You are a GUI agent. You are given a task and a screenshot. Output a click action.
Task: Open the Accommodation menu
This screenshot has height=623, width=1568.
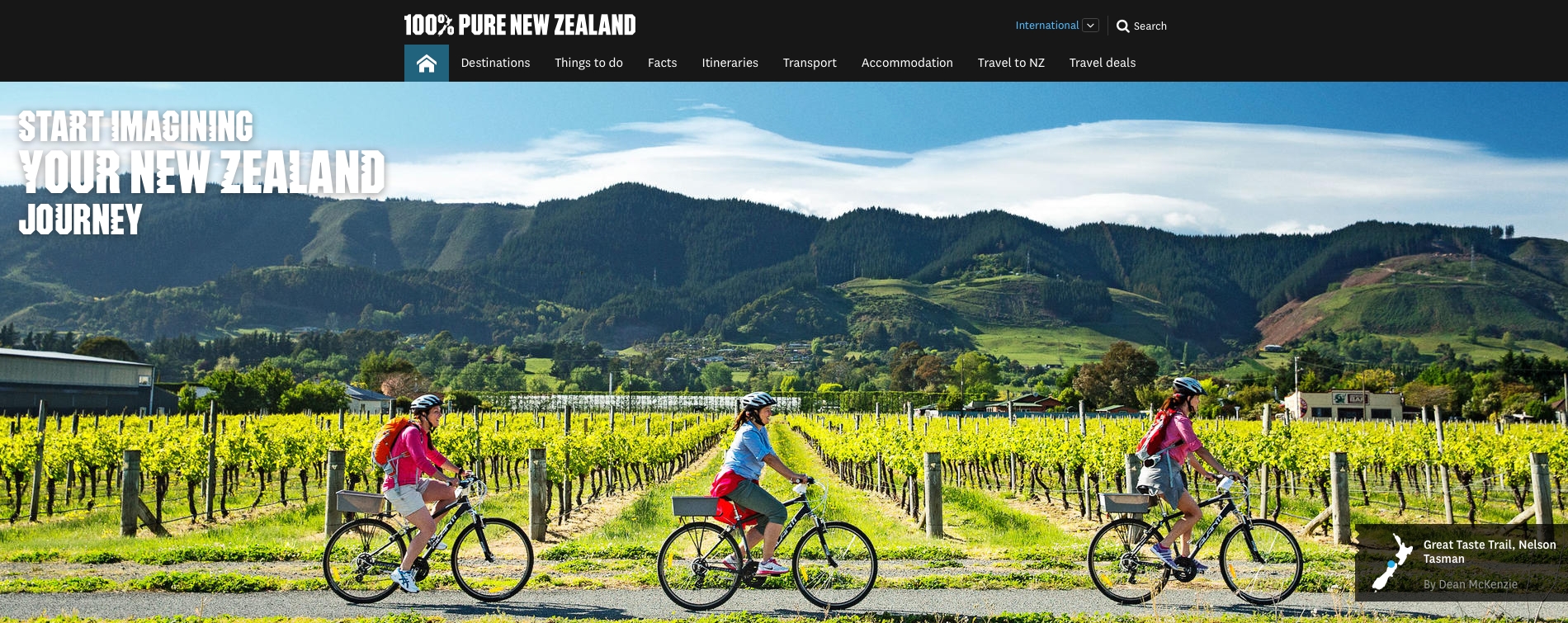(x=907, y=63)
